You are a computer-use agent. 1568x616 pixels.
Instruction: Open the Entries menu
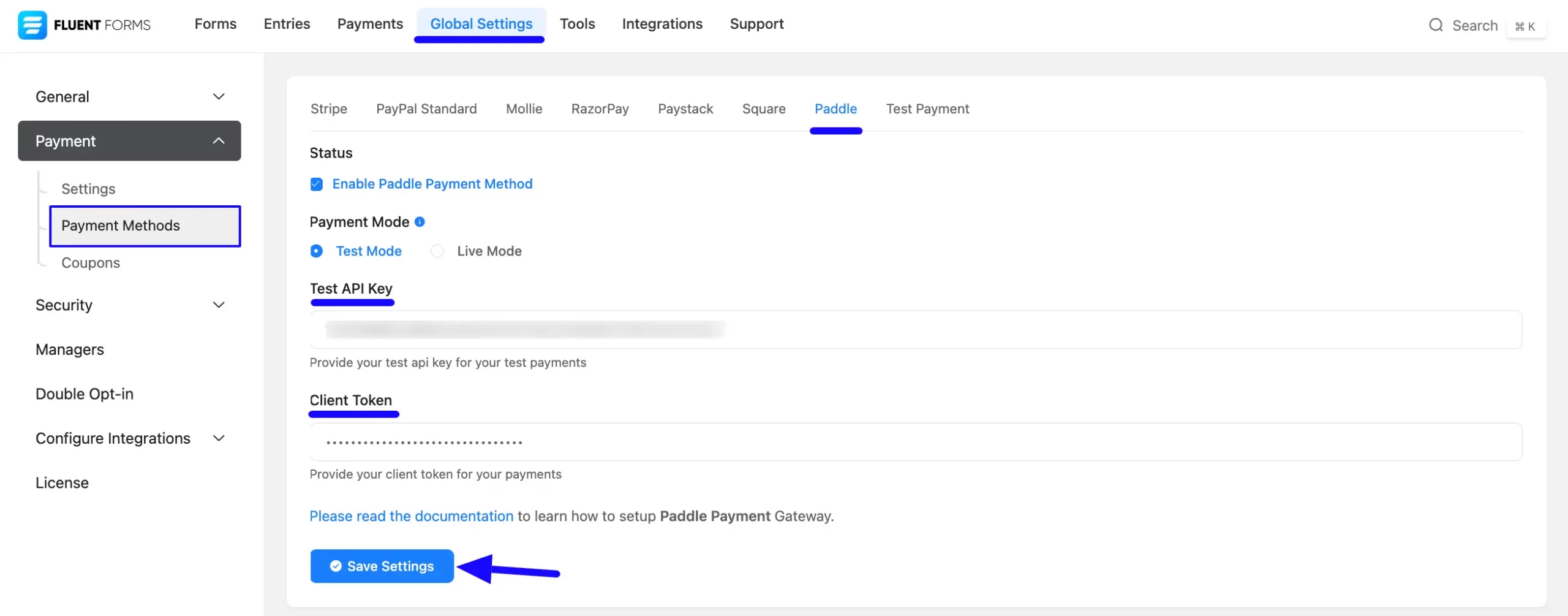287,24
